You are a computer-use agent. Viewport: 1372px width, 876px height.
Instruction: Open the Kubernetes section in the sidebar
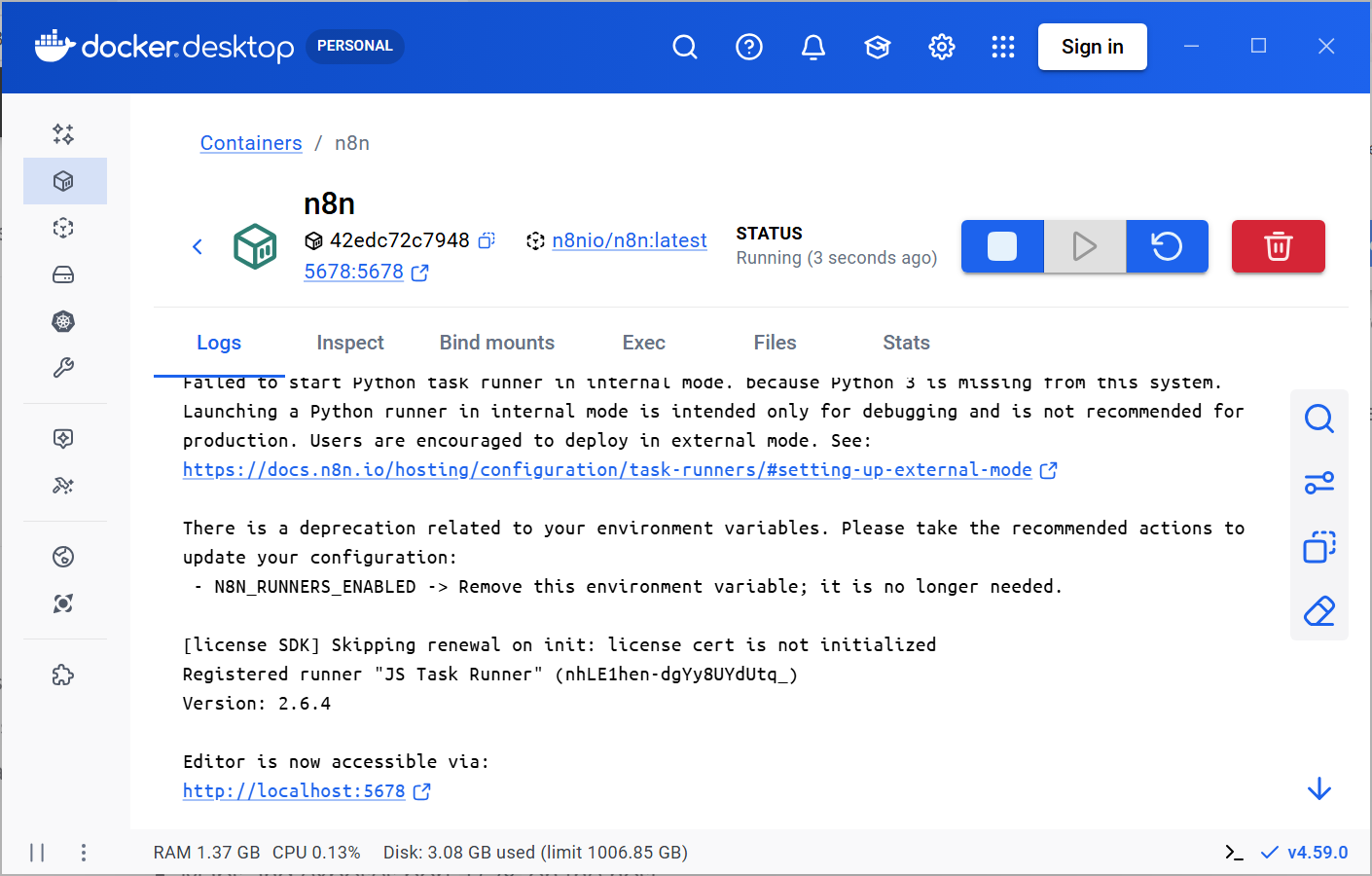point(63,321)
